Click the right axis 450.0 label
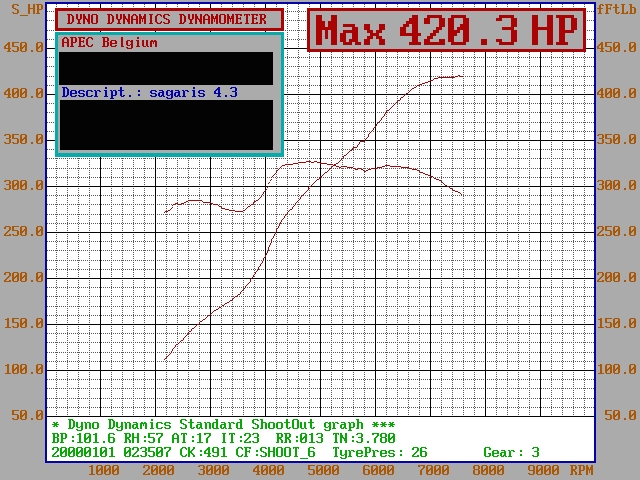The height and width of the screenshot is (480, 640). [616, 47]
